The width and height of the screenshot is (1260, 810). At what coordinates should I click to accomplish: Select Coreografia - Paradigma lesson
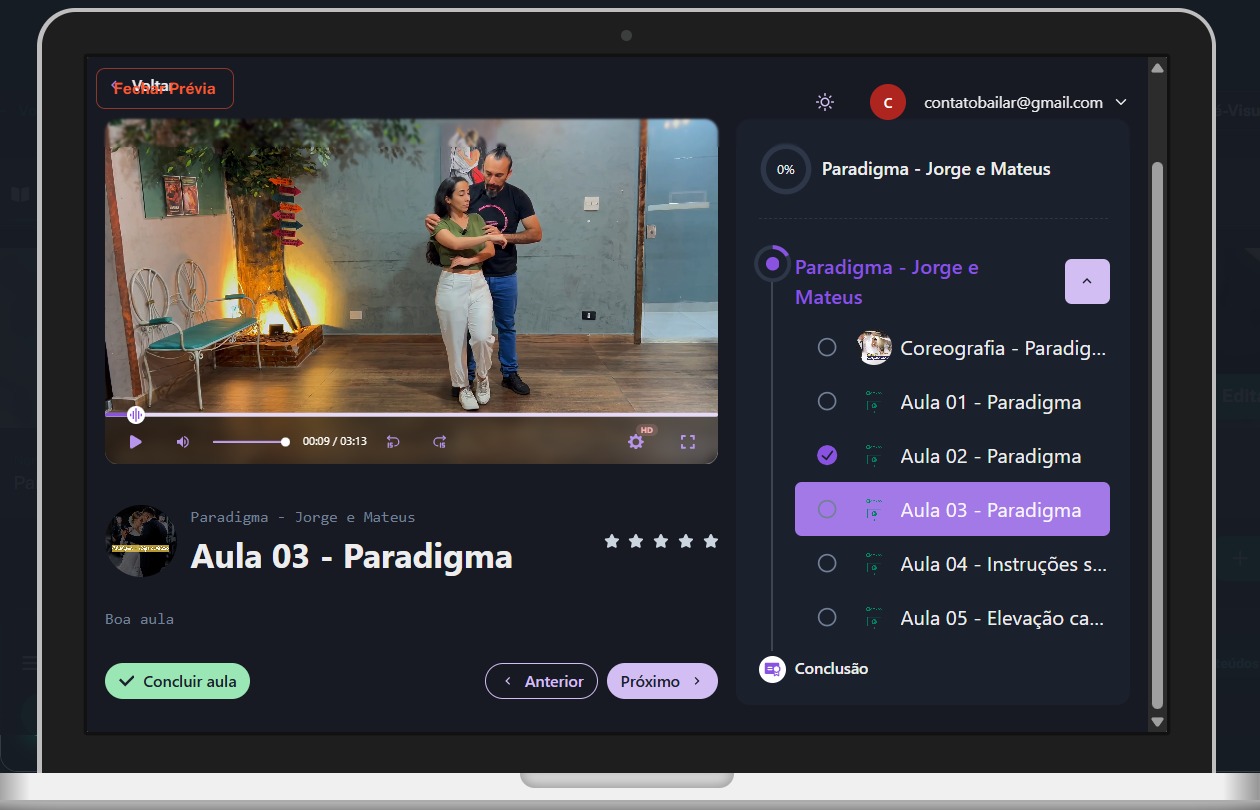pos(1002,348)
